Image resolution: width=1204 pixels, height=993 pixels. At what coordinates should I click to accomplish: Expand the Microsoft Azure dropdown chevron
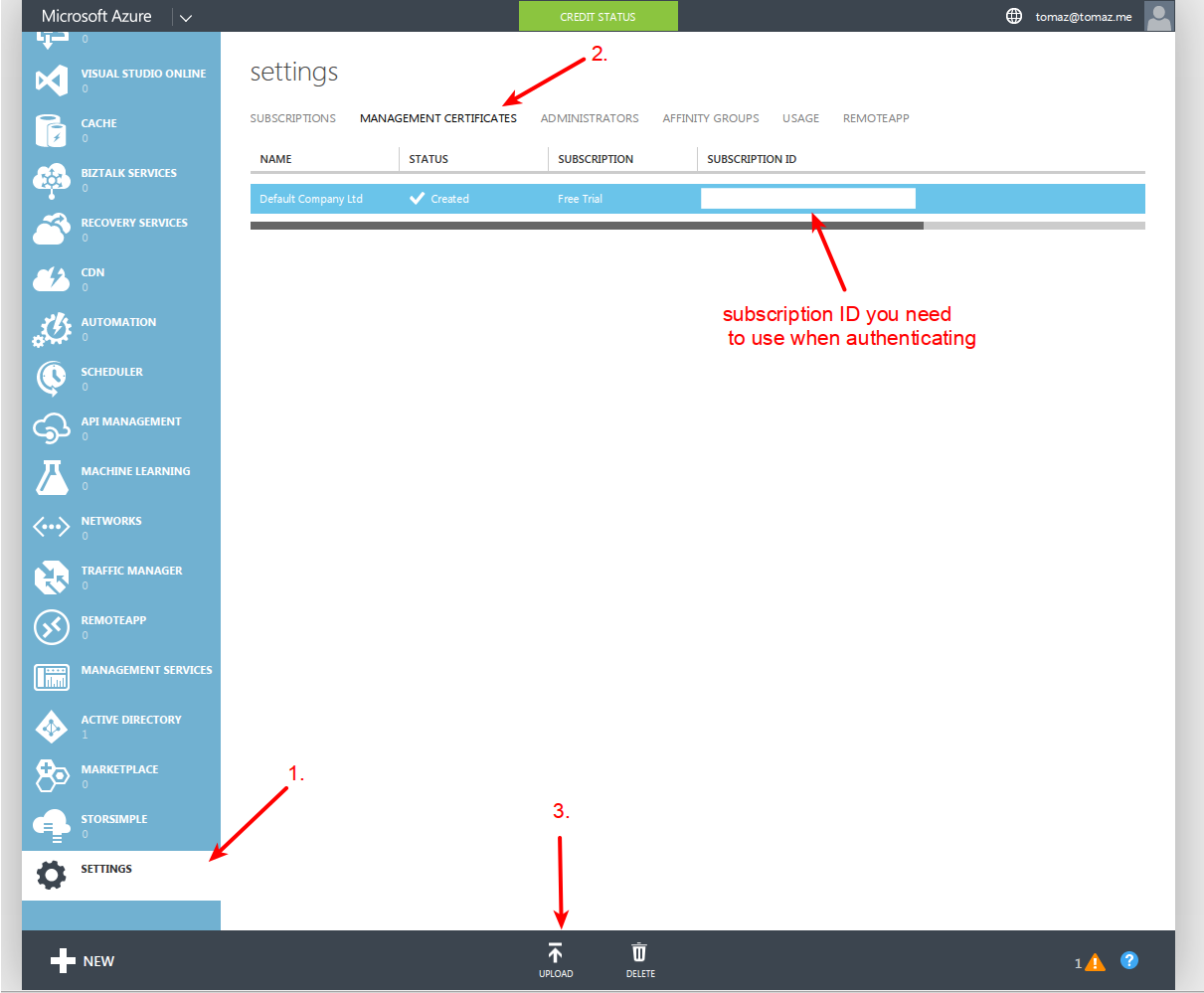(x=186, y=18)
